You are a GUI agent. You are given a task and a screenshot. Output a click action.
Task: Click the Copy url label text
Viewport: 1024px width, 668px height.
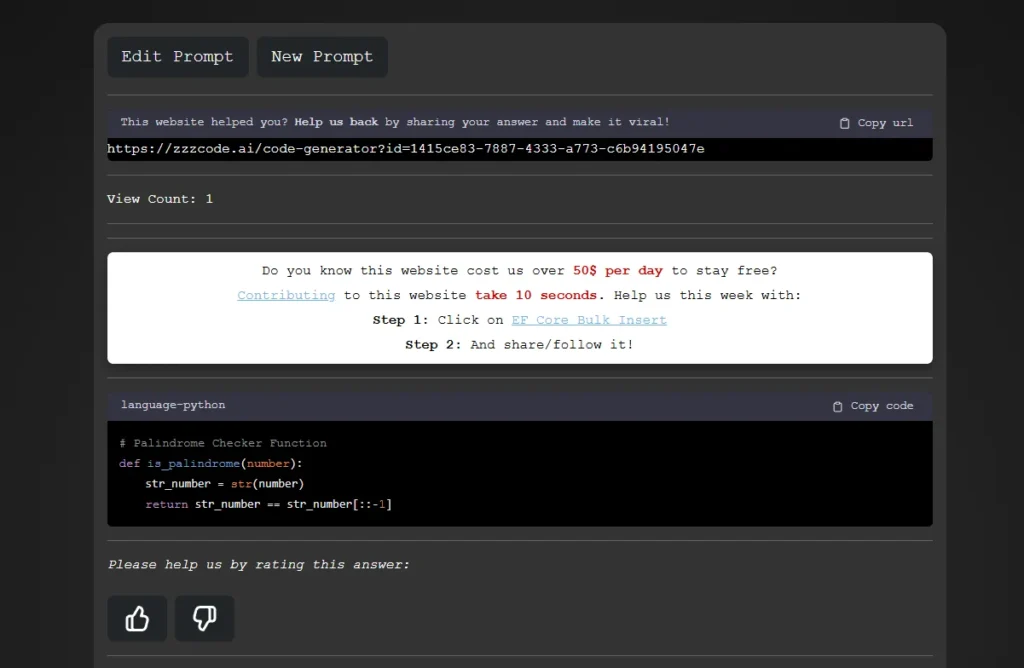point(884,122)
